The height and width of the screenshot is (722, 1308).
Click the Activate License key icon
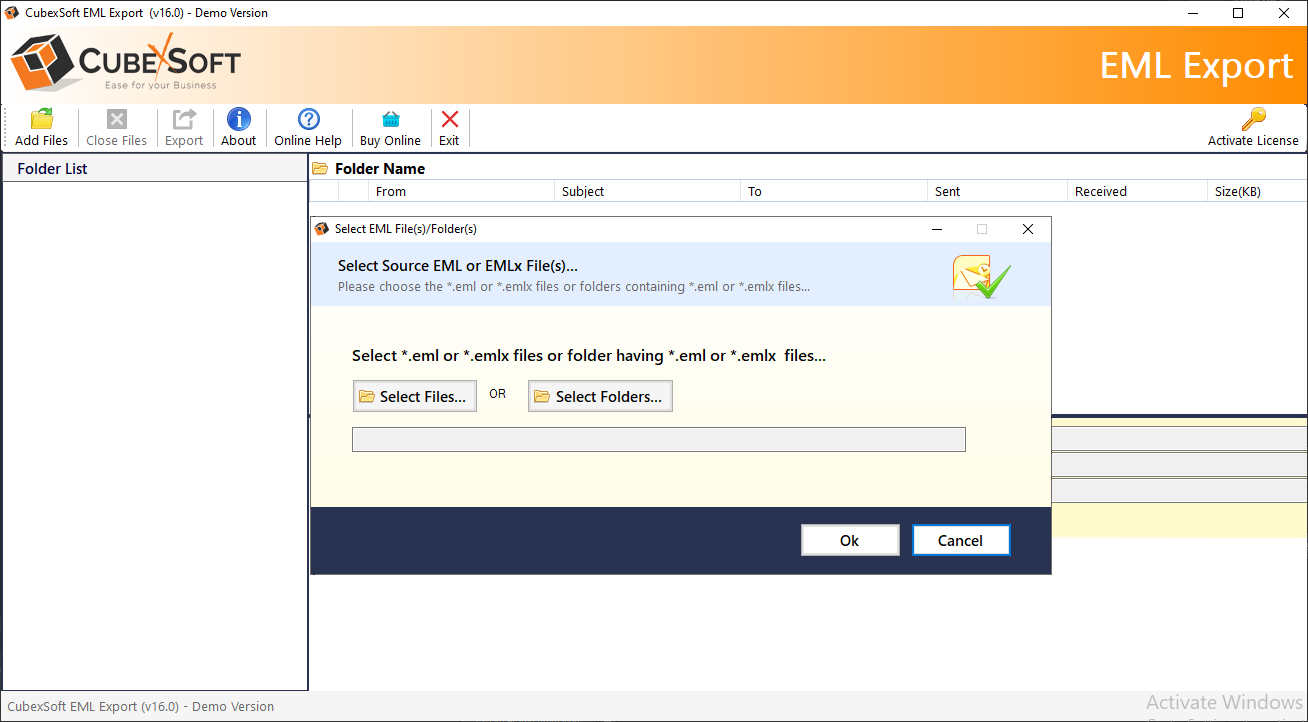tap(1253, 120)
